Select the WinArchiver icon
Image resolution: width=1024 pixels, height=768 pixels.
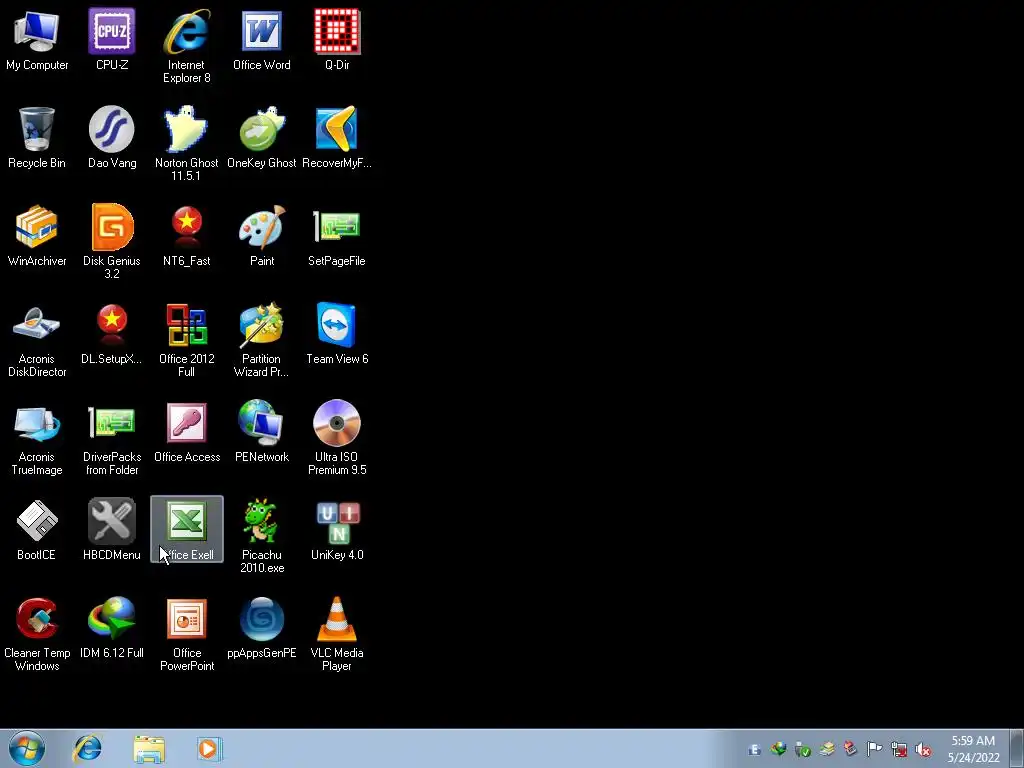pyautogui.click(x=37, y=235)
